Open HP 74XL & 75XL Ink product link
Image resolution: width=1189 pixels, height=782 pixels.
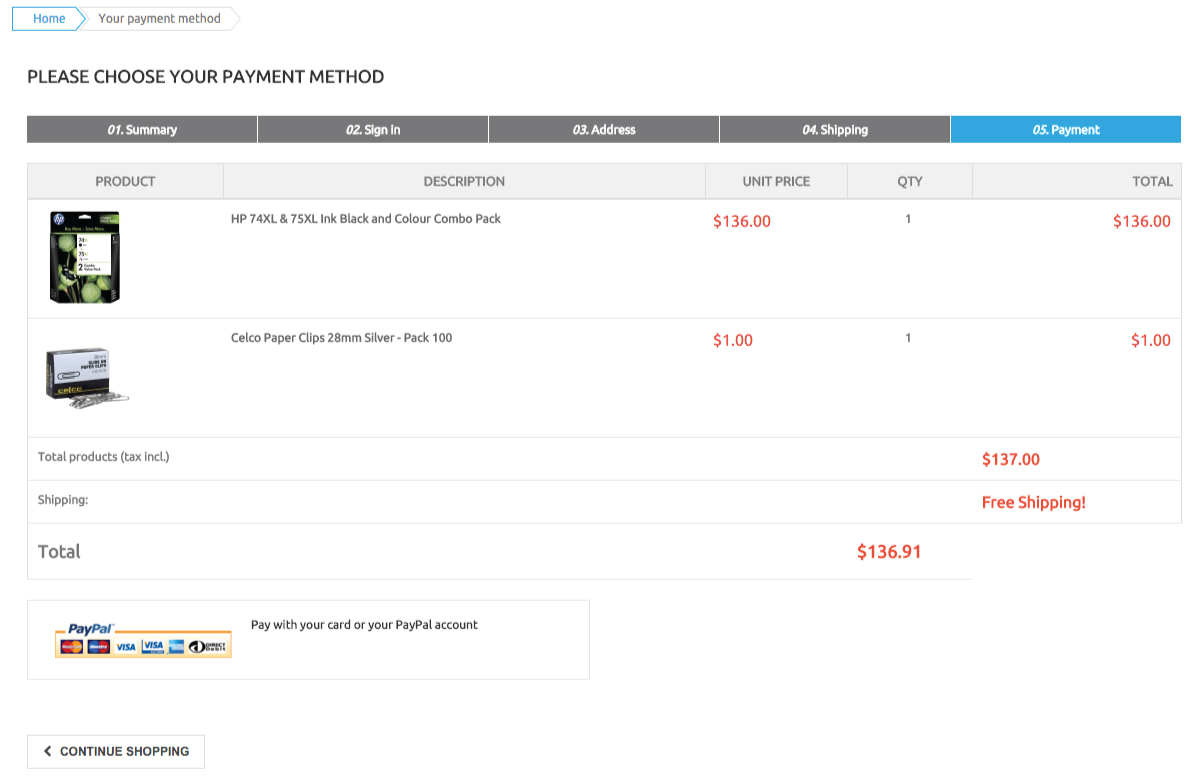tap(365, 219)
